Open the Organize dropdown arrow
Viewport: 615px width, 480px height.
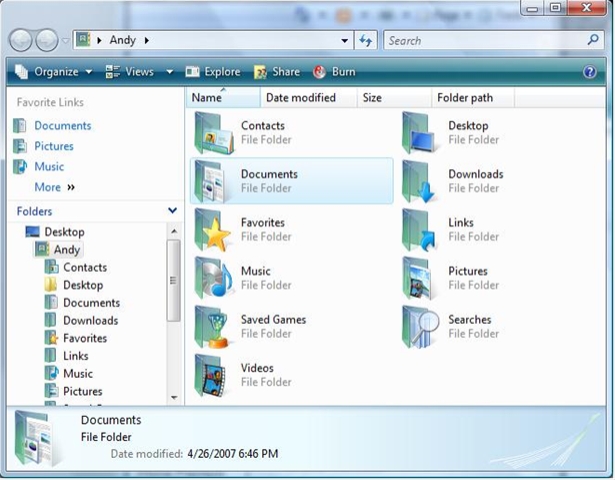point(89,72)
